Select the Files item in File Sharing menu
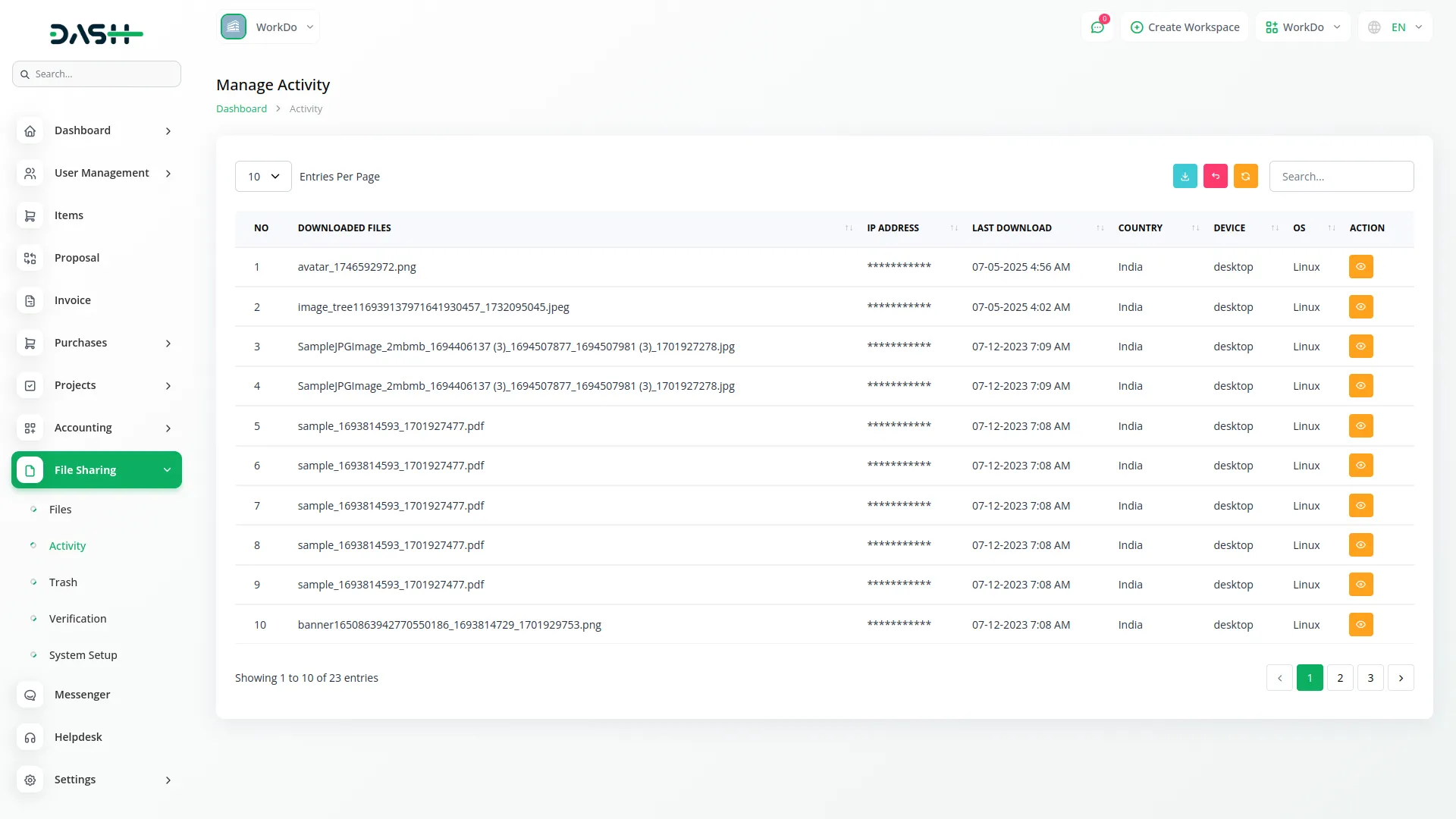Image resolution: width=1456 pixels, height=819 pixels. coord(59,509)
